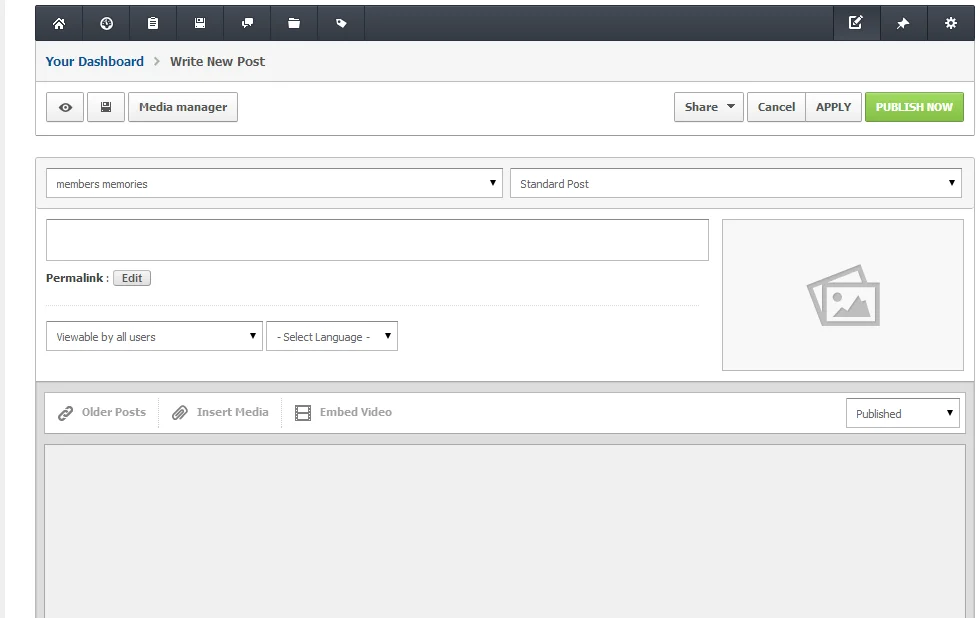This screenshot has height=618, width=980.
Task: Open the 'Standard Post' type dropdown
Action: pyautogui.click(x=735, y=183)
